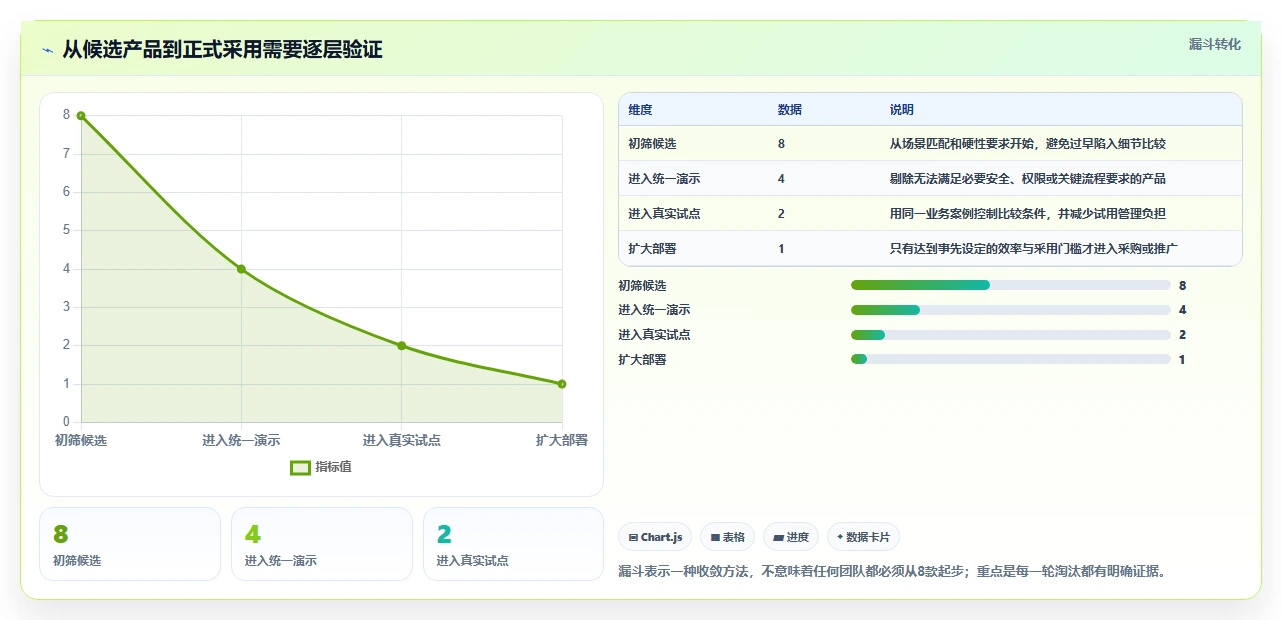1282x620 pixels.
Task: Select the chart data point at 进入统一演示
Action: [x=241, y=269]
